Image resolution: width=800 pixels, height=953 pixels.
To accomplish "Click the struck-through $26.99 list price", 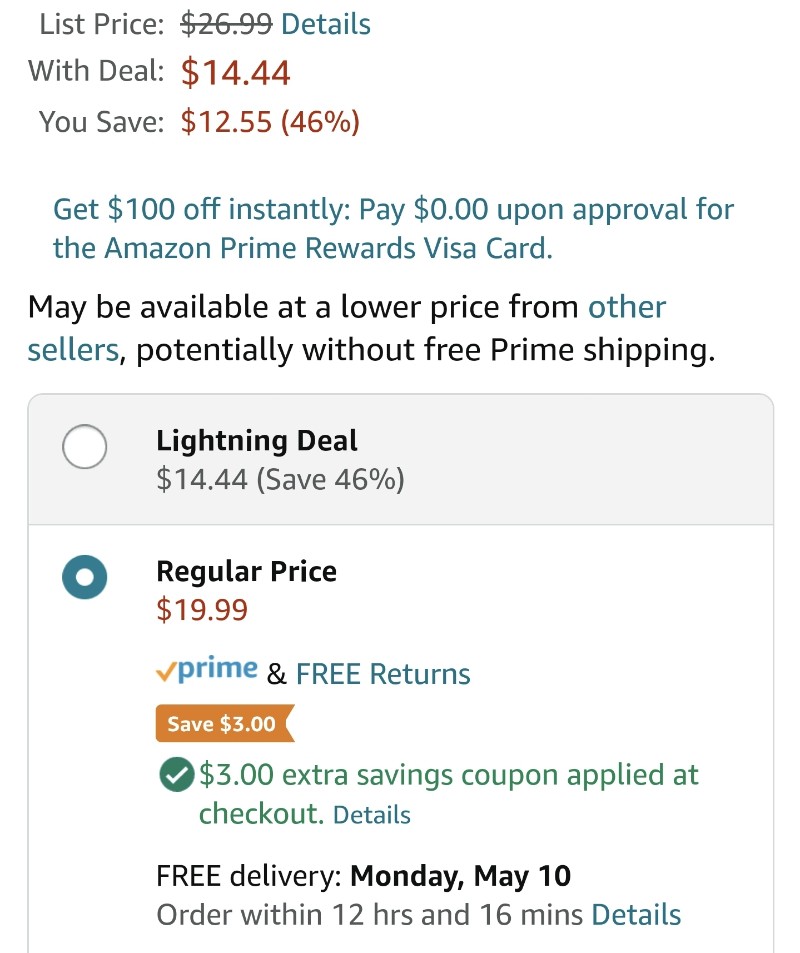I will coord(226,25).
